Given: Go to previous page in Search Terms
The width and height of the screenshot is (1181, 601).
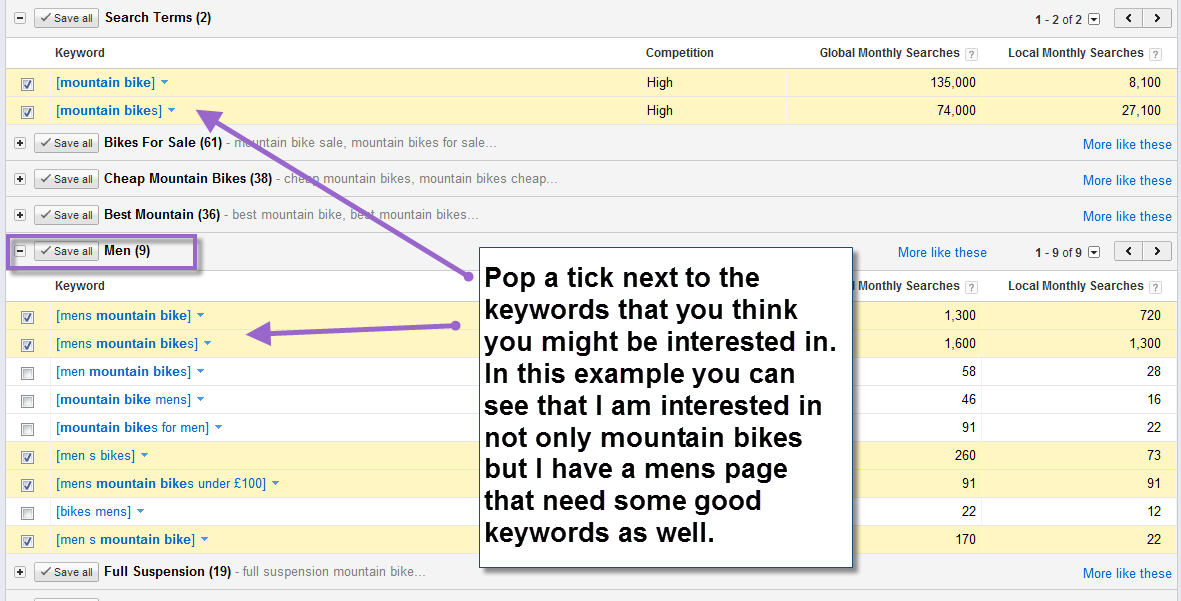Looking at the screenshot, I should click(x=1129, y=18).
